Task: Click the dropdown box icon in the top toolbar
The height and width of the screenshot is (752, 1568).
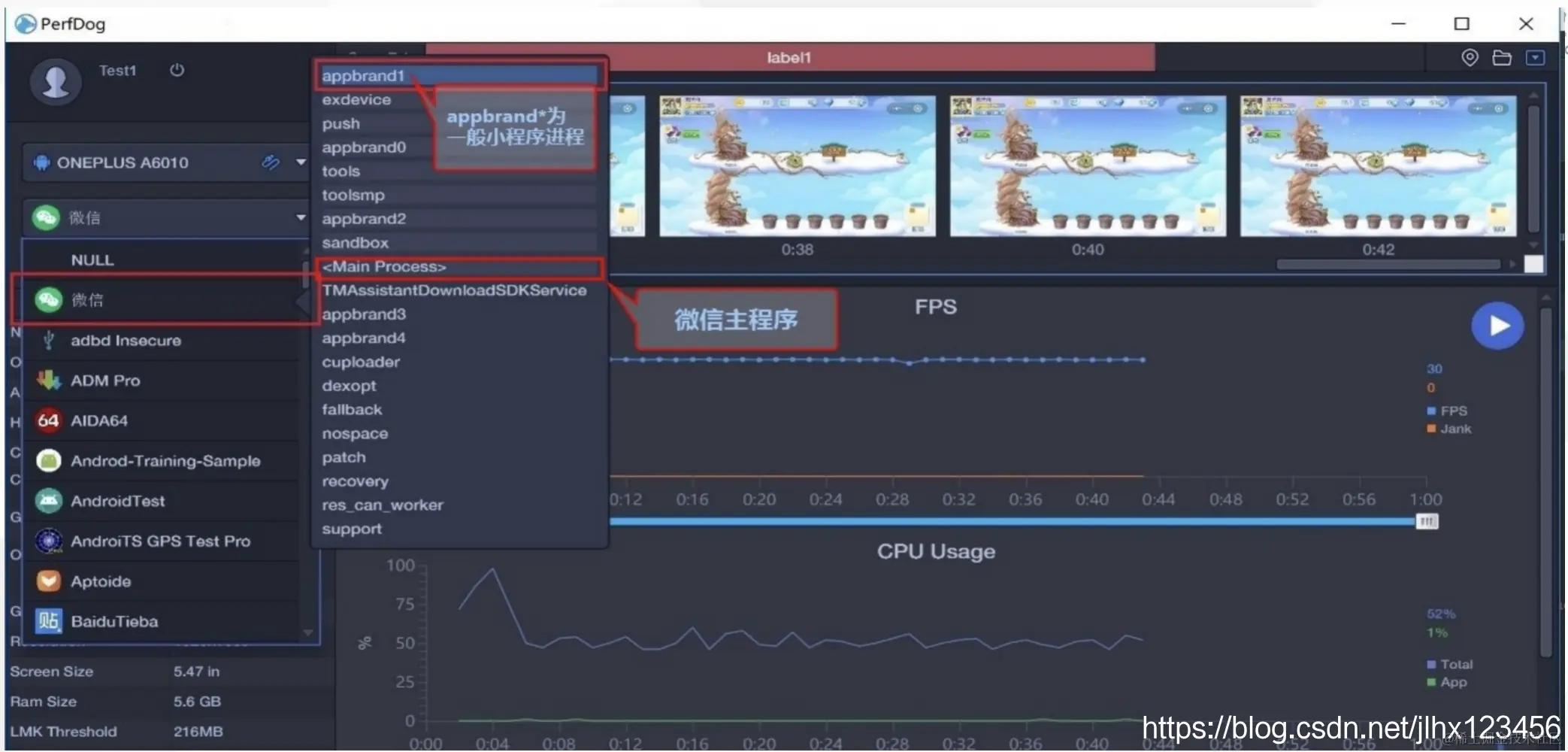Action: click(1535, 58)
